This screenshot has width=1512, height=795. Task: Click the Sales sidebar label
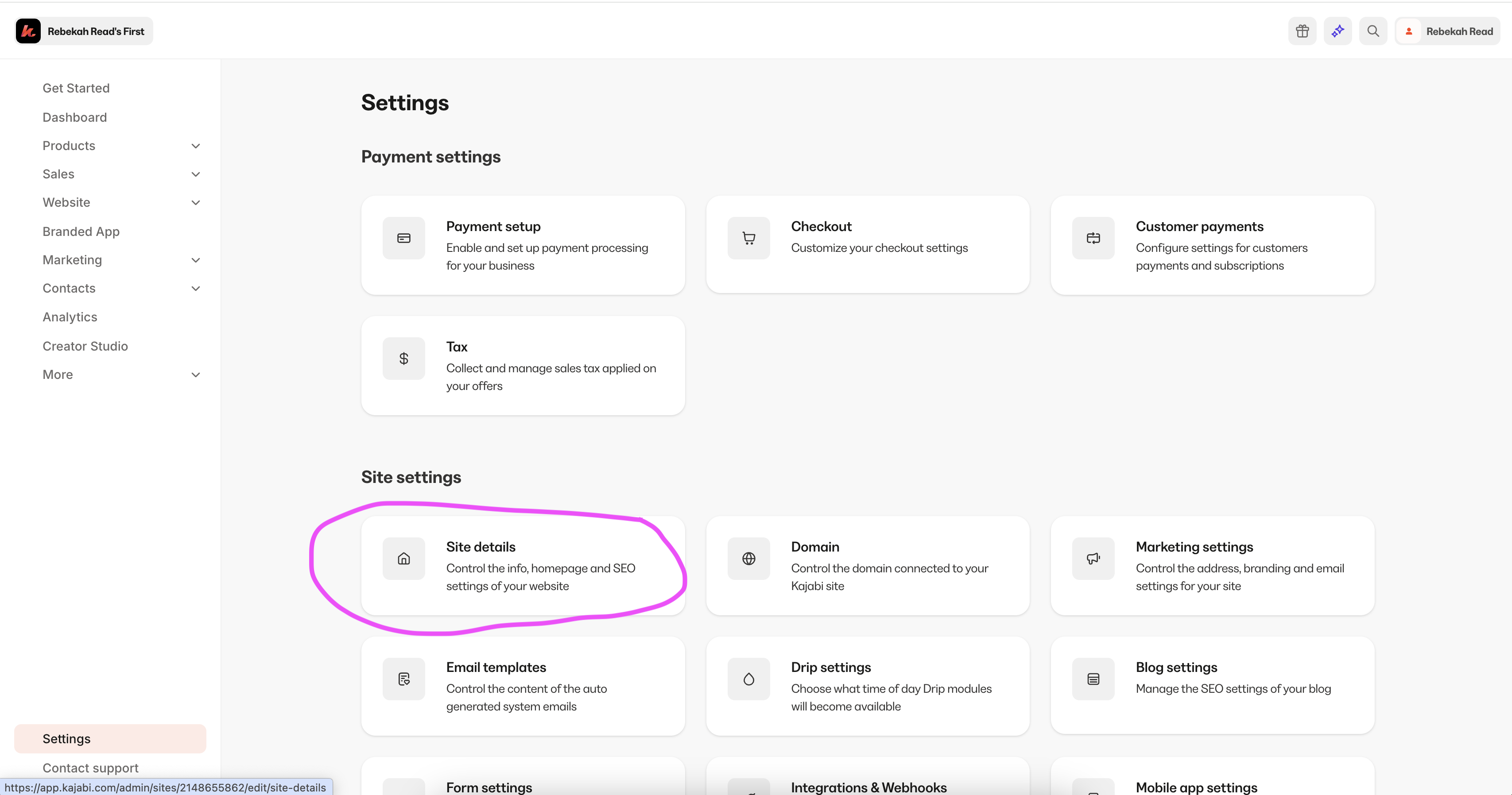pyautogui.click(x=58, y=174)
